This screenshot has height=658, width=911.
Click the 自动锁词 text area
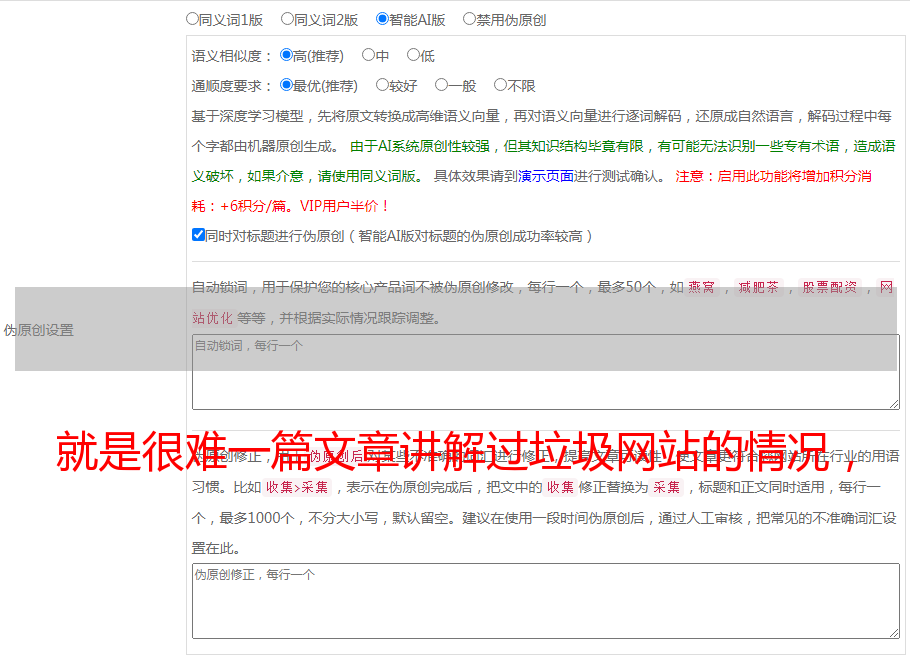coord(545,372)
